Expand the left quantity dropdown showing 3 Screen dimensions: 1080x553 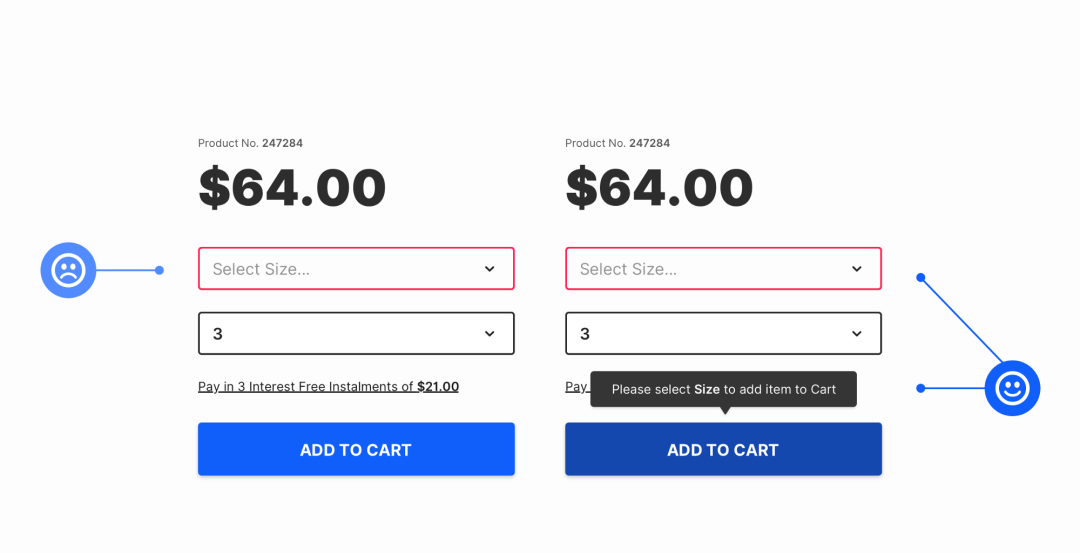(x=356, y=333)
